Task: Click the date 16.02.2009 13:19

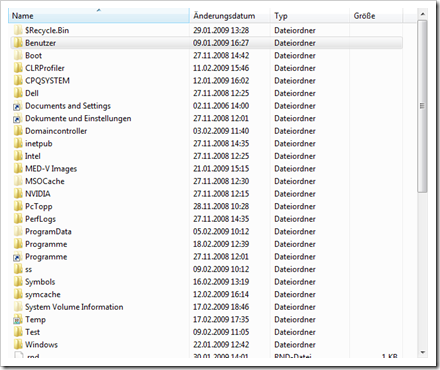Action: coord(221,282)
